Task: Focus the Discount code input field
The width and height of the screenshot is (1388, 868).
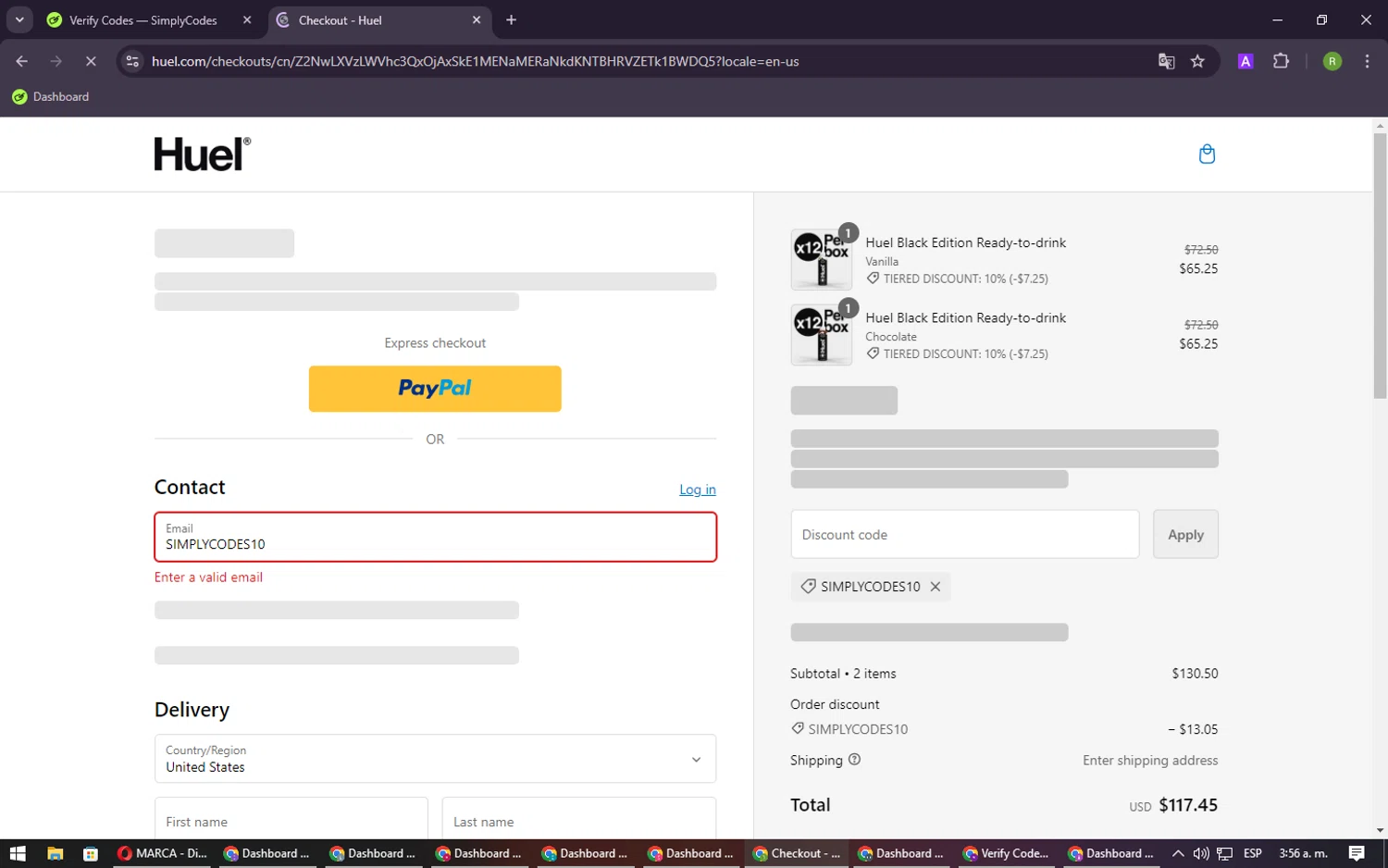Action: [964, 535]
